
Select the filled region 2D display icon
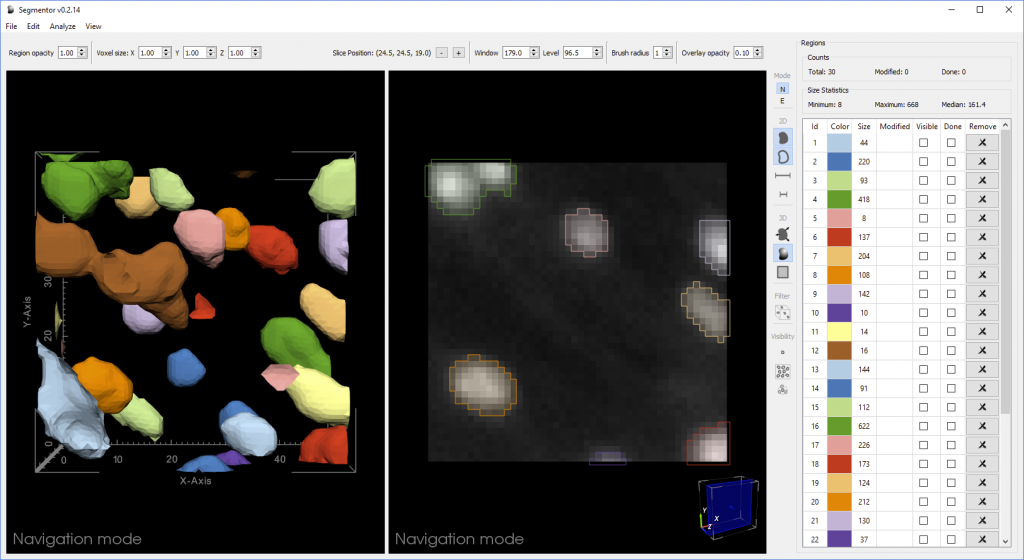coord(782,136)
